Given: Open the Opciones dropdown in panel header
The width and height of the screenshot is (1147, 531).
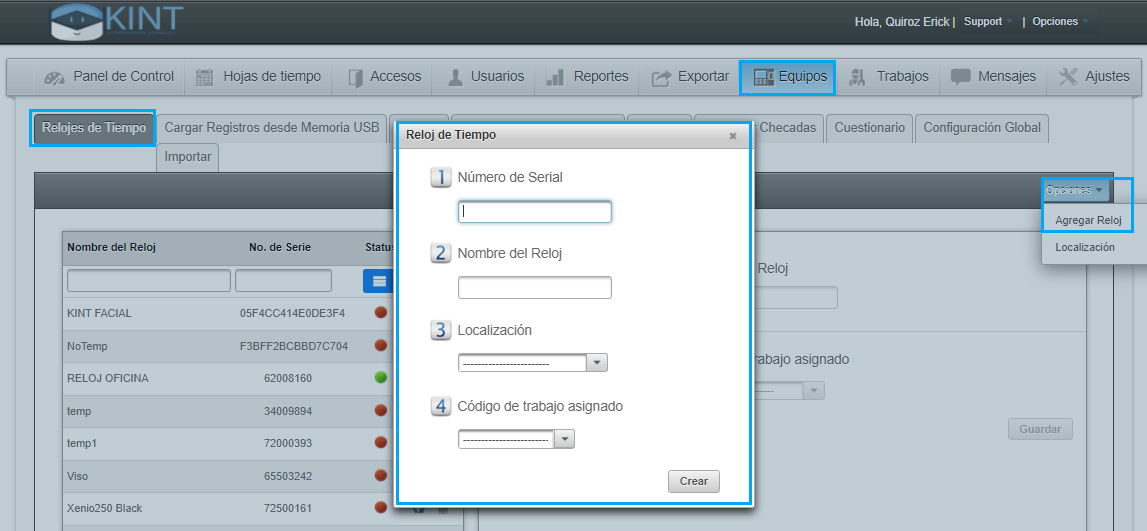Looking at the screenshot, I should tap(1075, 190).
